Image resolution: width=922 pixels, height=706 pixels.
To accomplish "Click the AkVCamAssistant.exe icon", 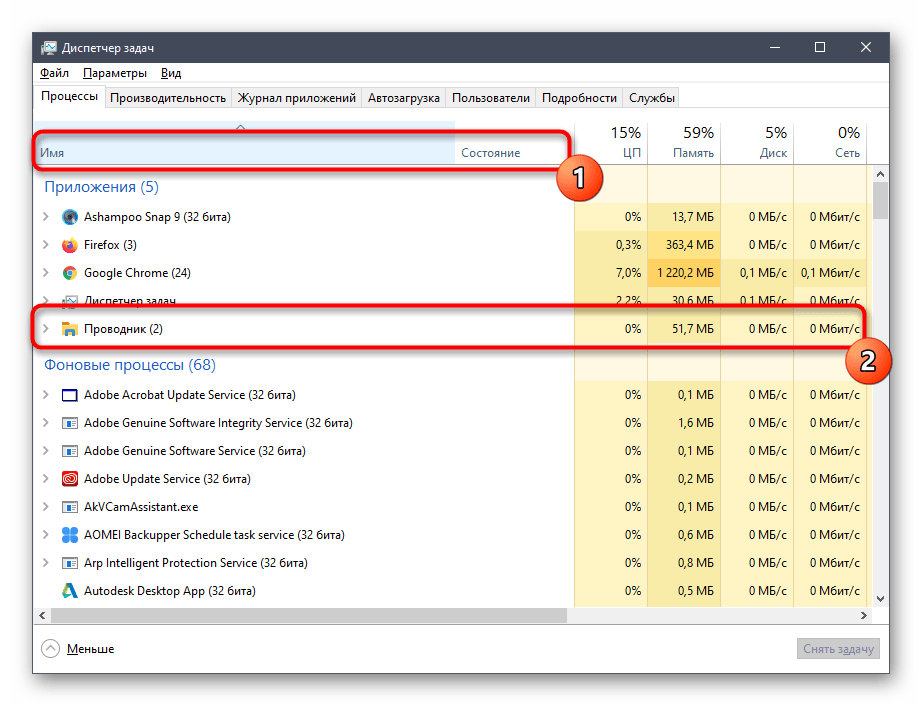I will point(70,507).
